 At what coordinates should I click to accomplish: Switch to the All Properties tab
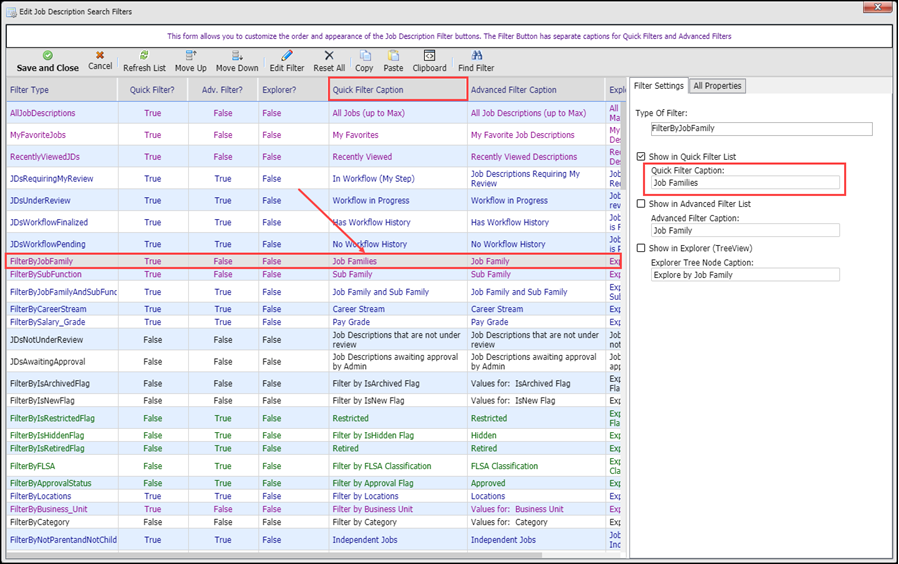[717, 86]
